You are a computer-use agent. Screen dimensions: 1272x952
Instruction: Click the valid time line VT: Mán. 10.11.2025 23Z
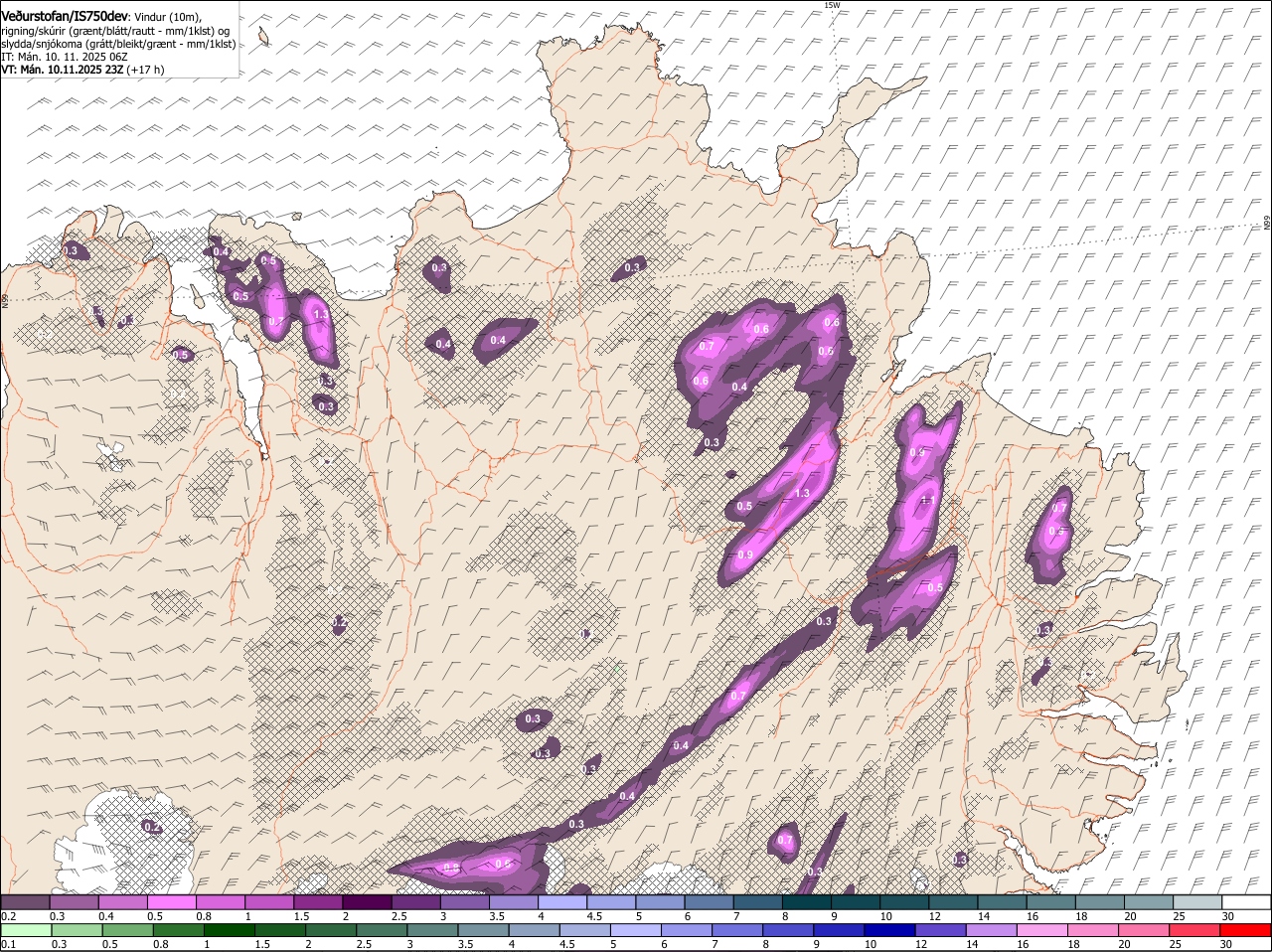pyautogui.click(x=83, y=70)
